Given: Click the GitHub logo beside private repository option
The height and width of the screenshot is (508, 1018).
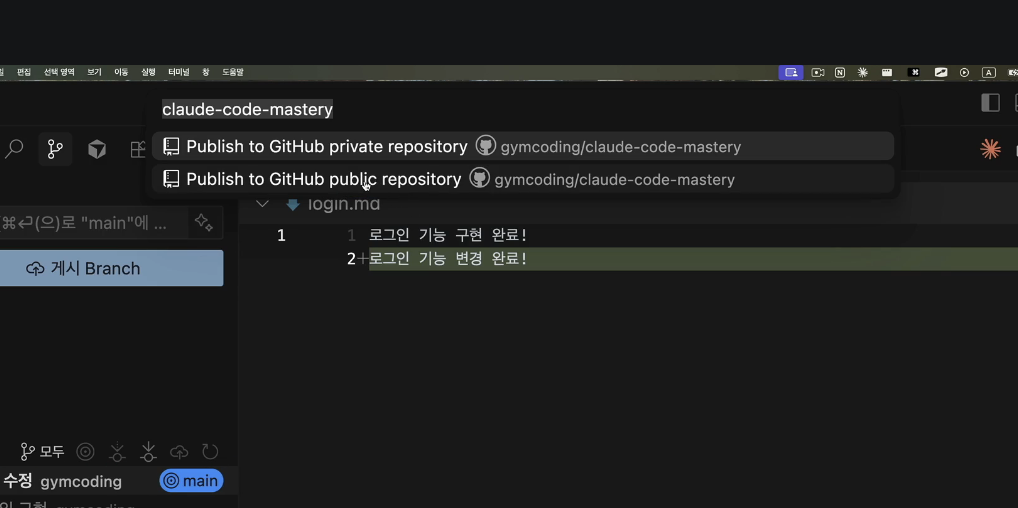Looking at the screenshot, I should (x=486, y=146).
